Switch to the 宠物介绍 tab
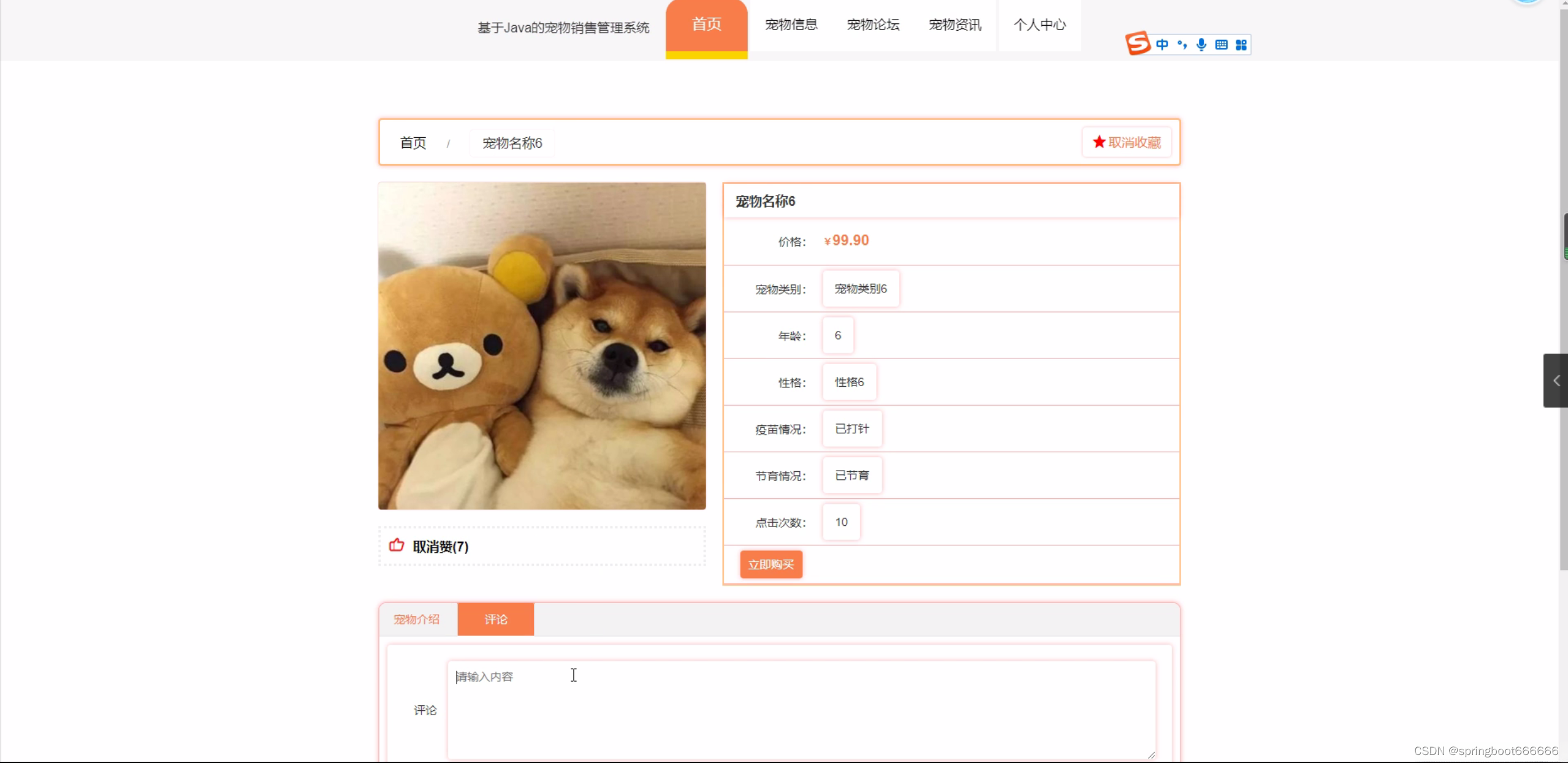Screen dimensions: 1568x763 coord(417,619)
